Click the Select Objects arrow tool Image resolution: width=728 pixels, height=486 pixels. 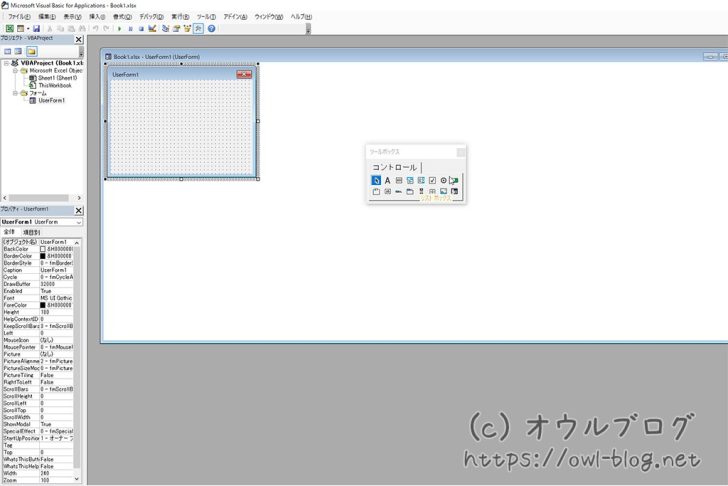tap(376, 180)
